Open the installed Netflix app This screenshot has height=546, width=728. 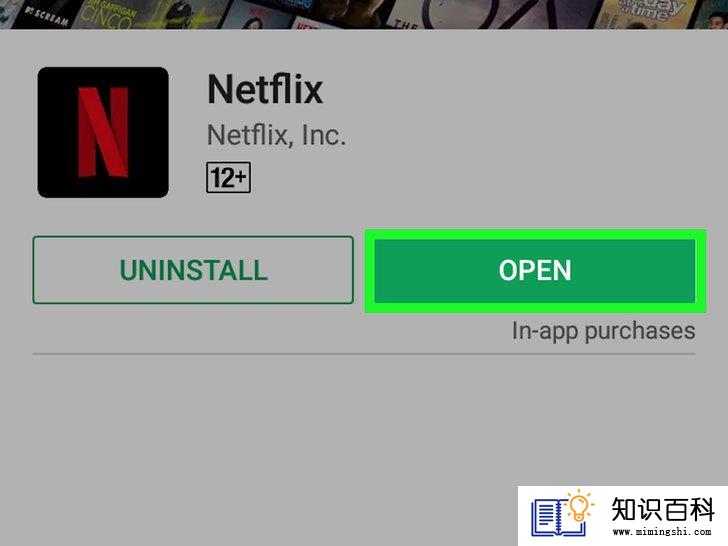pyautogui.click(x=535, y=271)
